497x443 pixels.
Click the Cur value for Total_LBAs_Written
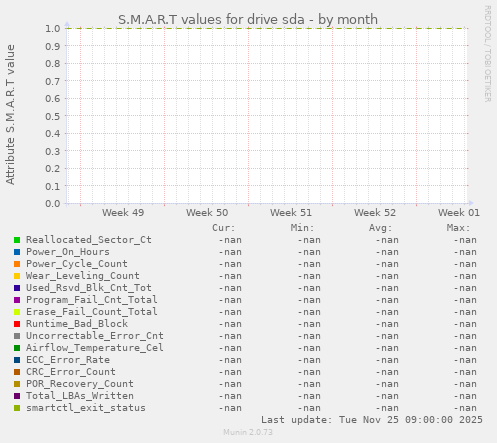point(230,396)
